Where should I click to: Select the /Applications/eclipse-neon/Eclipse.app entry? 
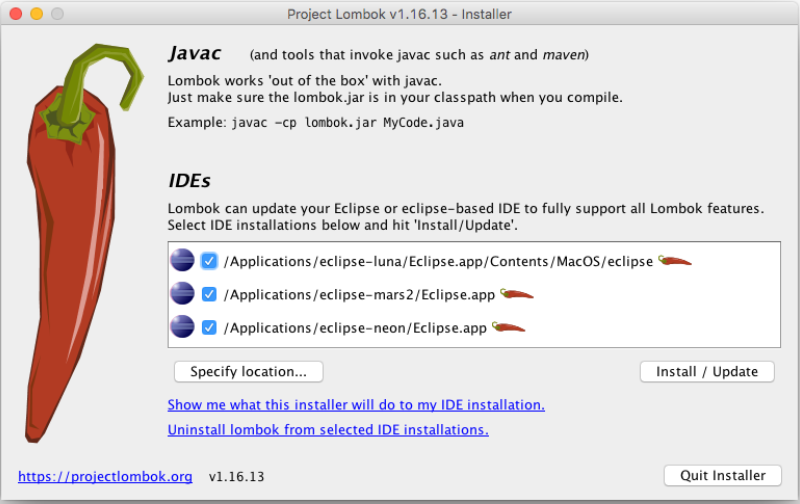[x=355, y=328]
